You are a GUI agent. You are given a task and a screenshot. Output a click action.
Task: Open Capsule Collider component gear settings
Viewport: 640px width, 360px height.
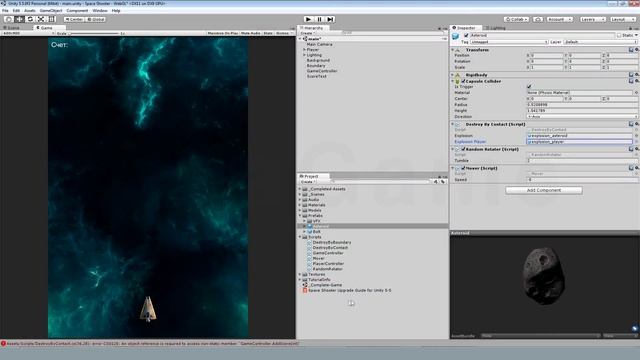(x=636, y=81)
